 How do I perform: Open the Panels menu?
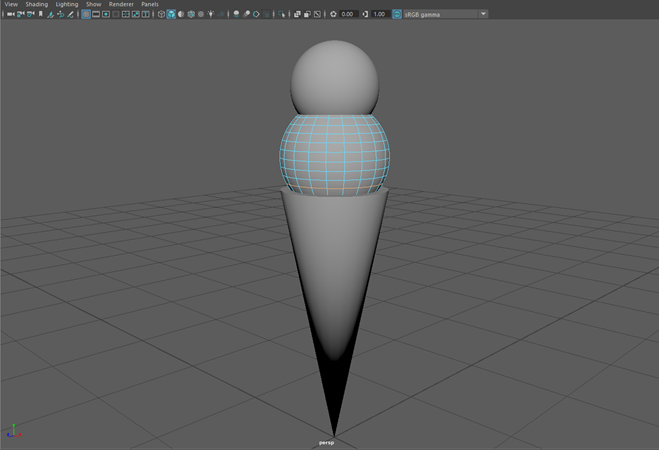point(150,4)
